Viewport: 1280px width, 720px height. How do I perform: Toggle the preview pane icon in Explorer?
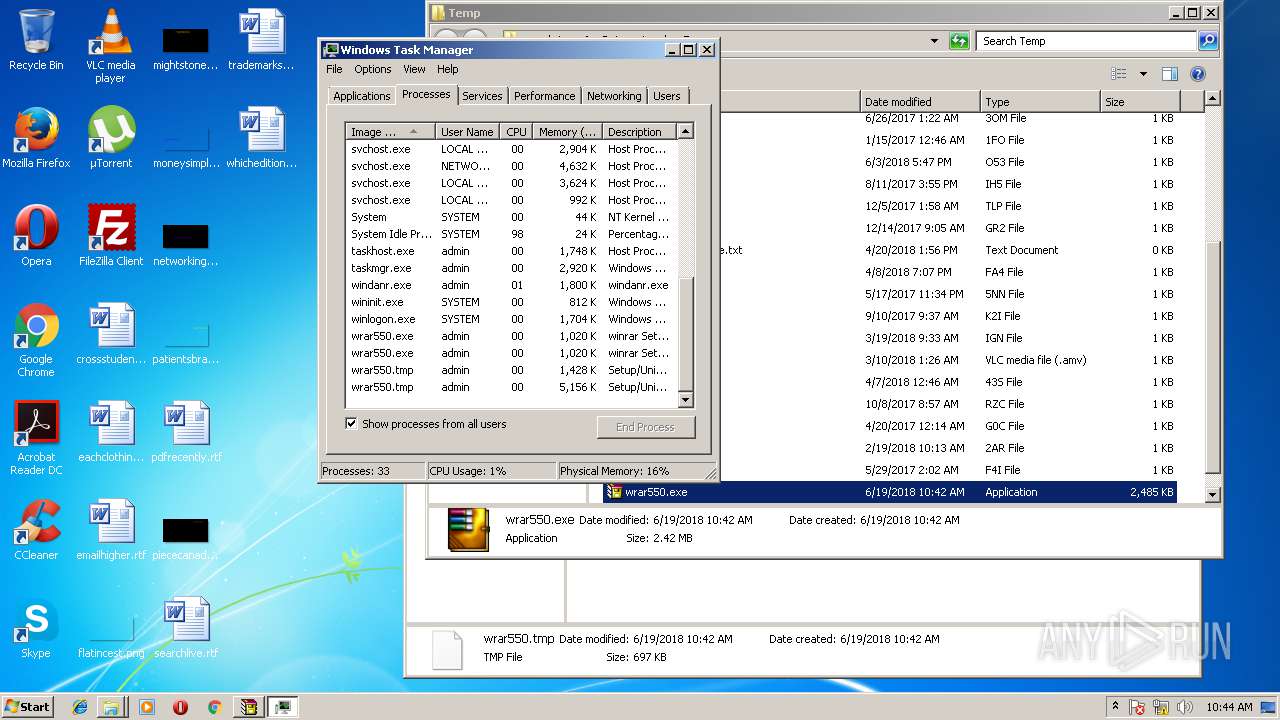(1170, 74)
